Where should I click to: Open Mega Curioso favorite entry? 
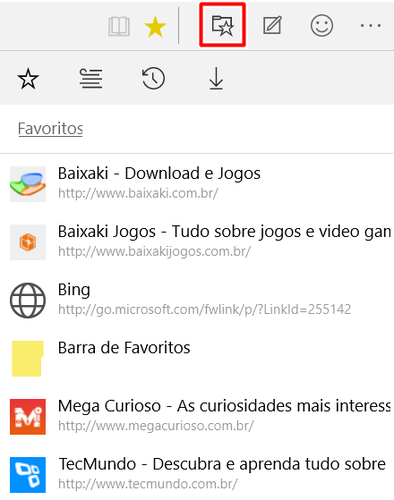coord(197,416)
